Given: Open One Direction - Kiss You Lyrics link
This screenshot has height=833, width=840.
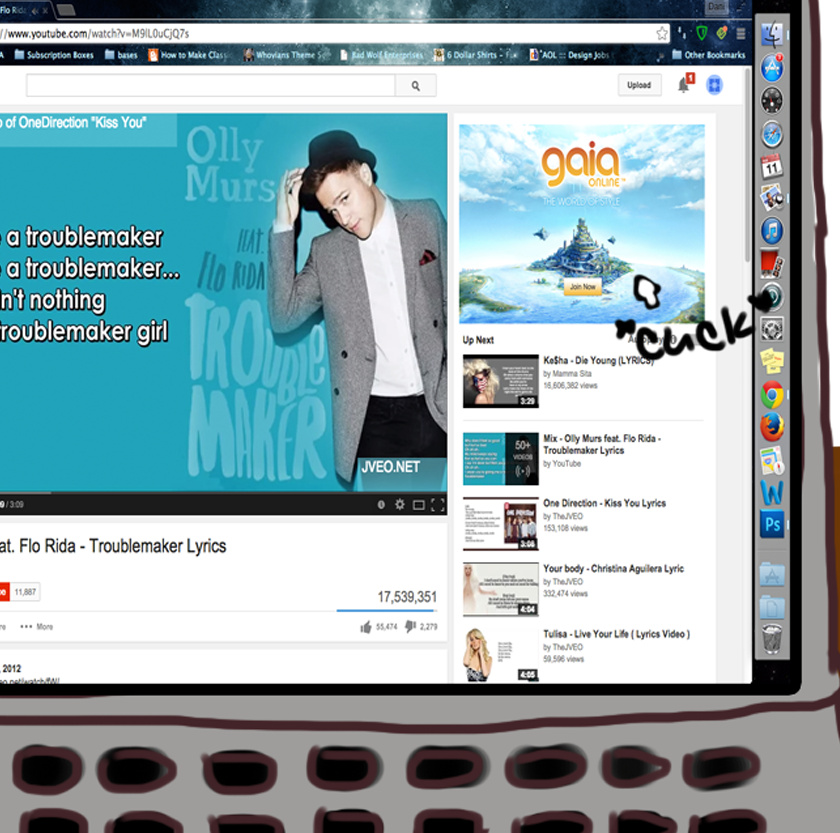Looking at the screenshot, I should pos(604,503).
